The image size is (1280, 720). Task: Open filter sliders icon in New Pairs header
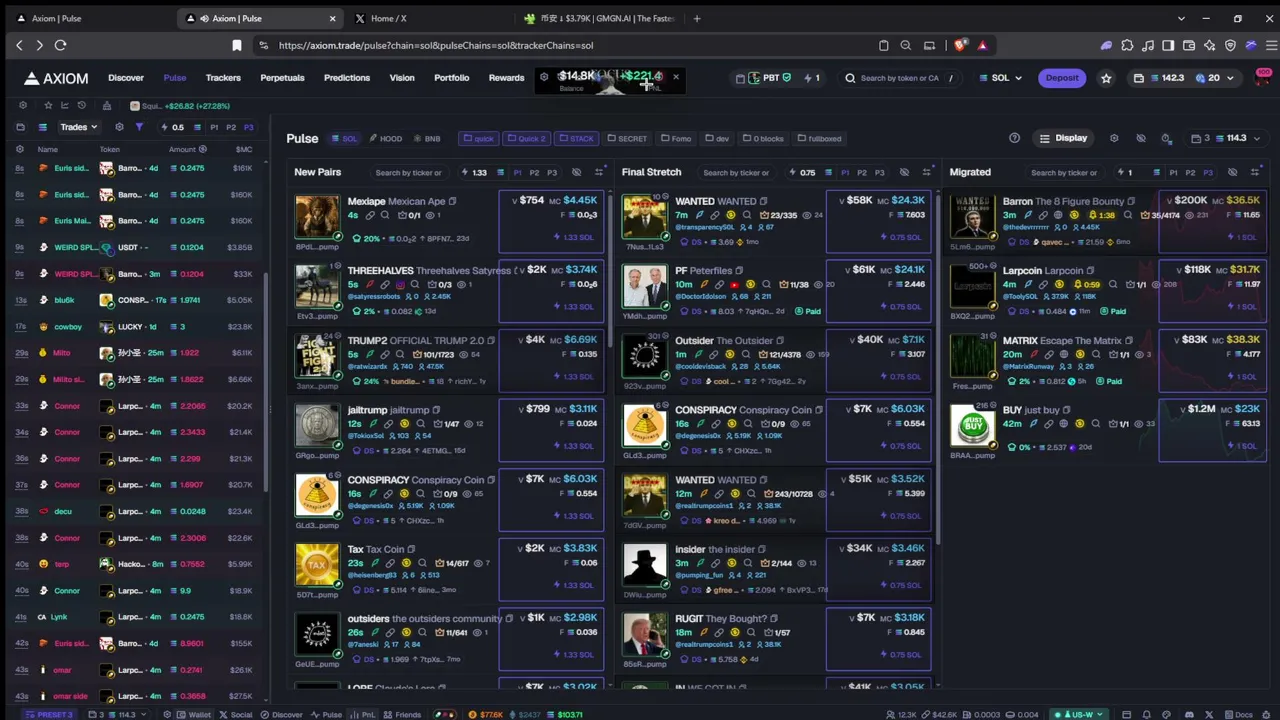599,173
